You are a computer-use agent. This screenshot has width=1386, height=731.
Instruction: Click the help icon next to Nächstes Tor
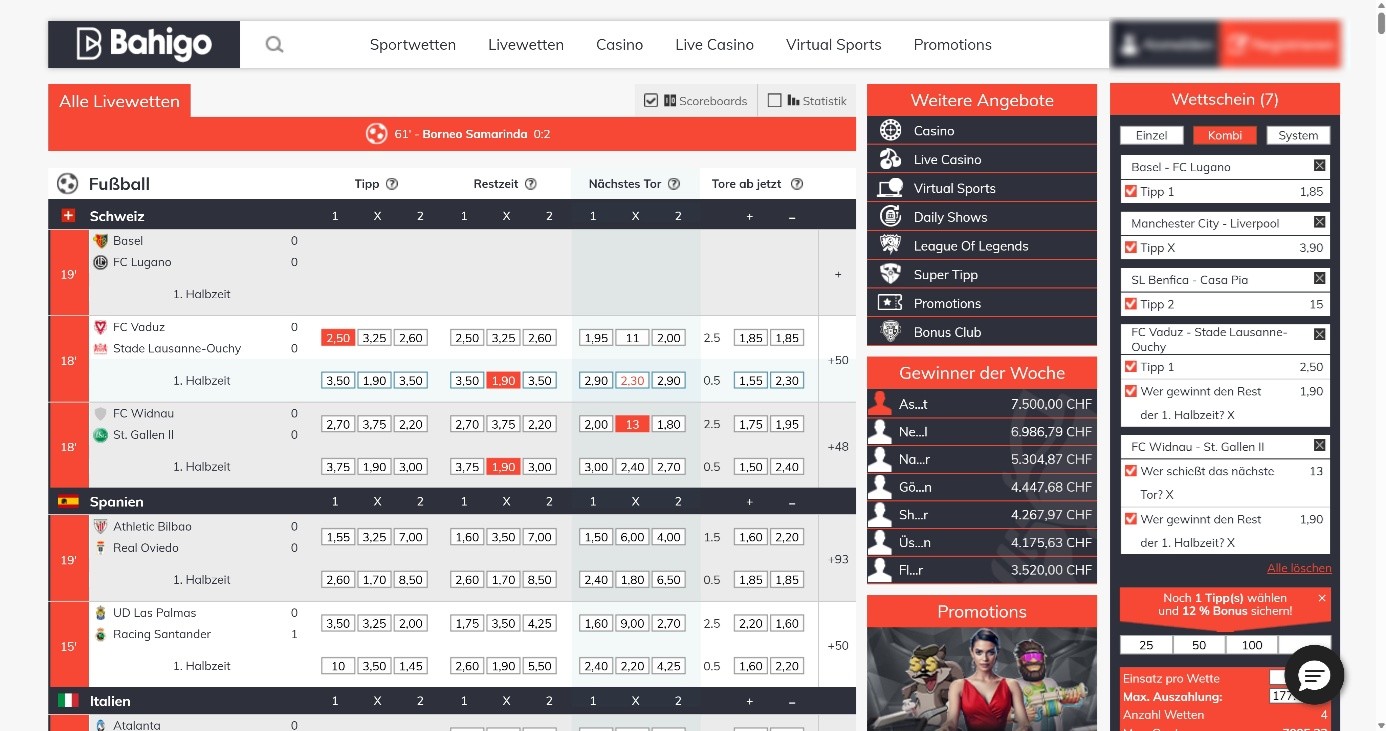tap(674, 184)
